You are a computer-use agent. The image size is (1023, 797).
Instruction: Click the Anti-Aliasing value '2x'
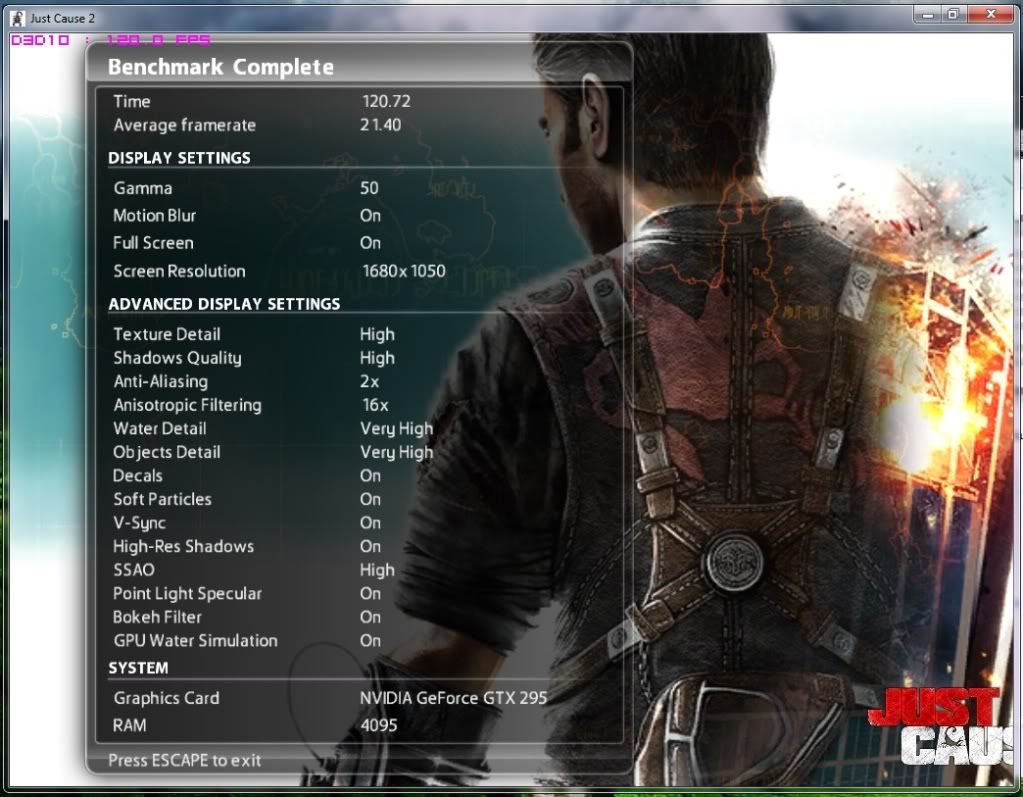[x=369, y=382]
